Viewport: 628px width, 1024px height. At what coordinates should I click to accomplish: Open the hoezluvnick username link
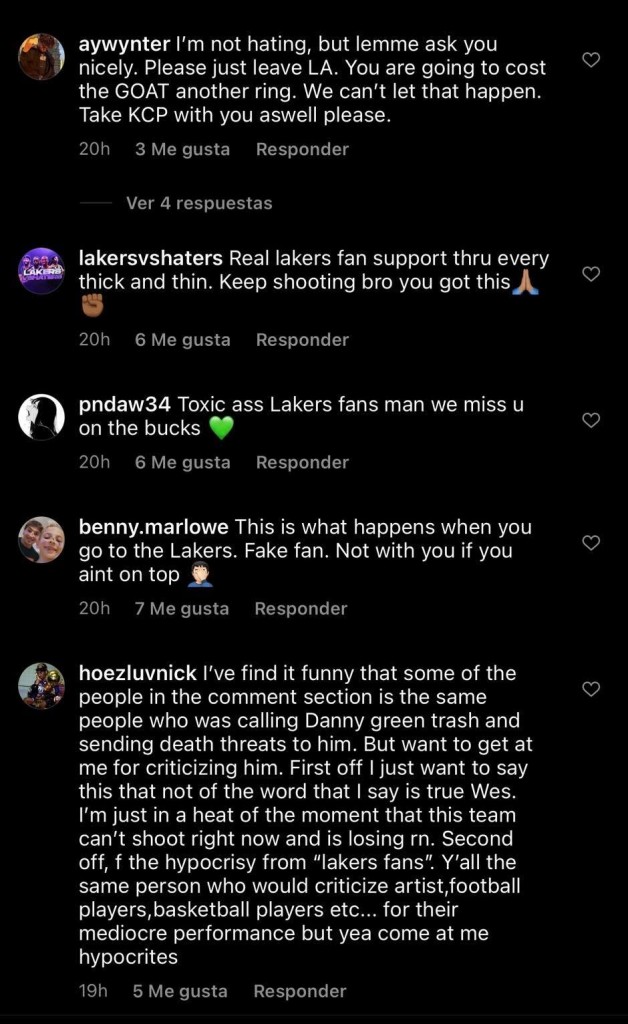coord(137,673)
